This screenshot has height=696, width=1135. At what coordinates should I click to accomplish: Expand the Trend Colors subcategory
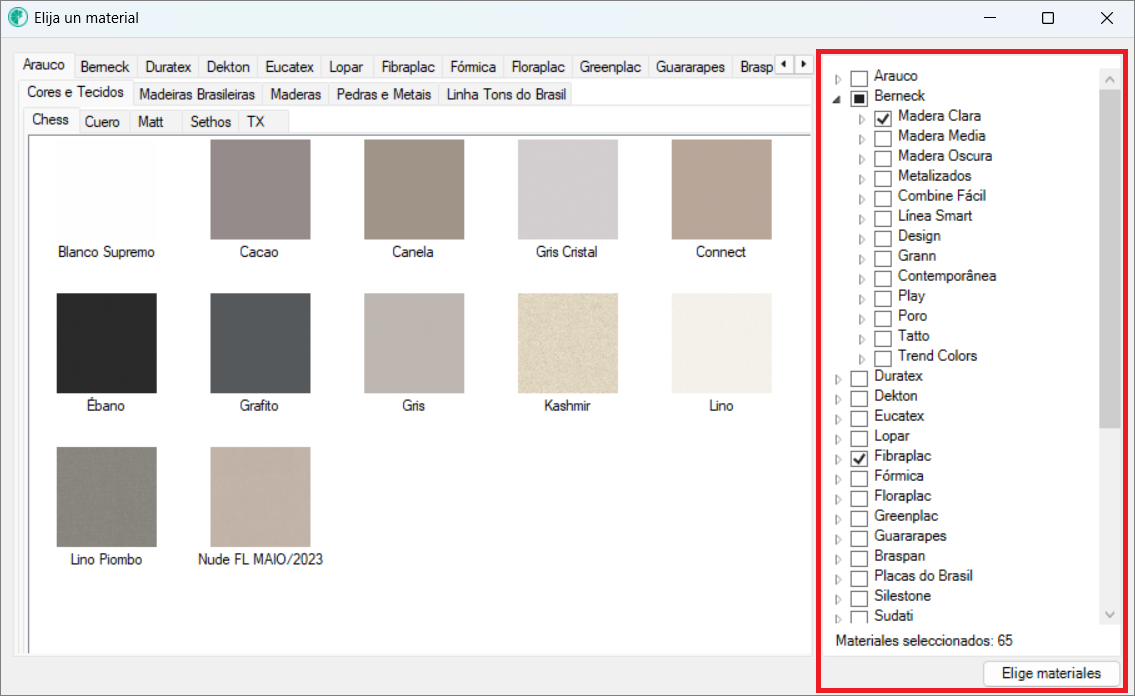(862, 358)
